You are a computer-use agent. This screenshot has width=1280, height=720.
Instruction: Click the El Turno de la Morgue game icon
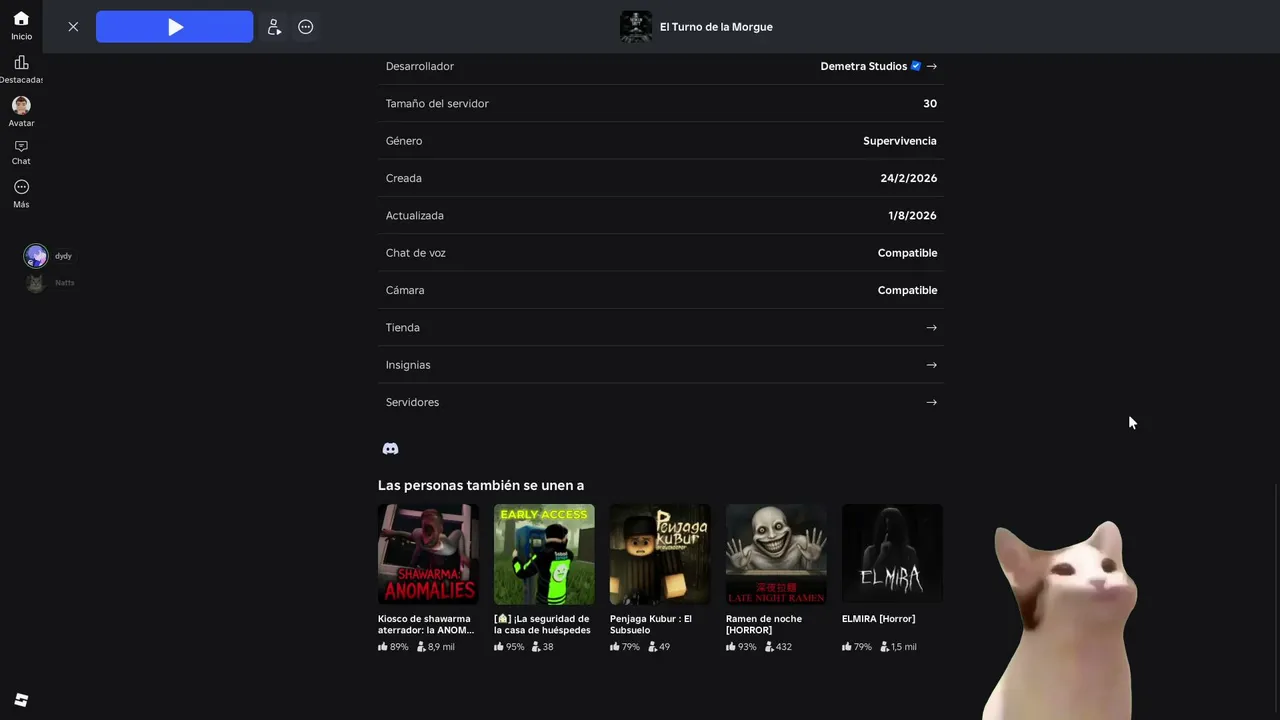coord(636,27)
